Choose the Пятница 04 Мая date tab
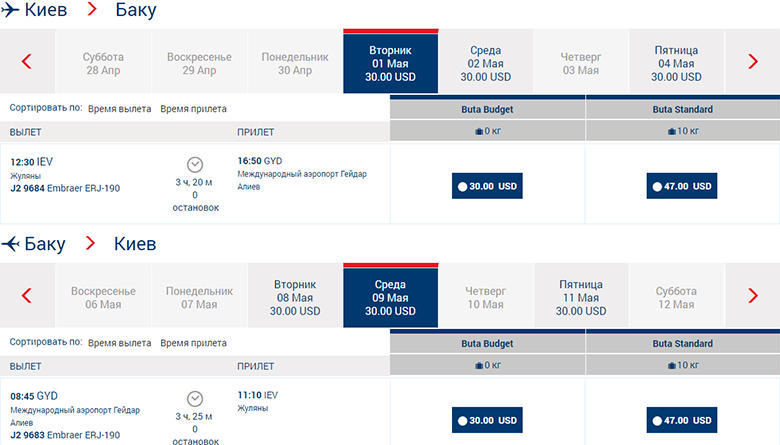Image resolution: width=780 pixels, height=445 pixels. coord(676,63)
